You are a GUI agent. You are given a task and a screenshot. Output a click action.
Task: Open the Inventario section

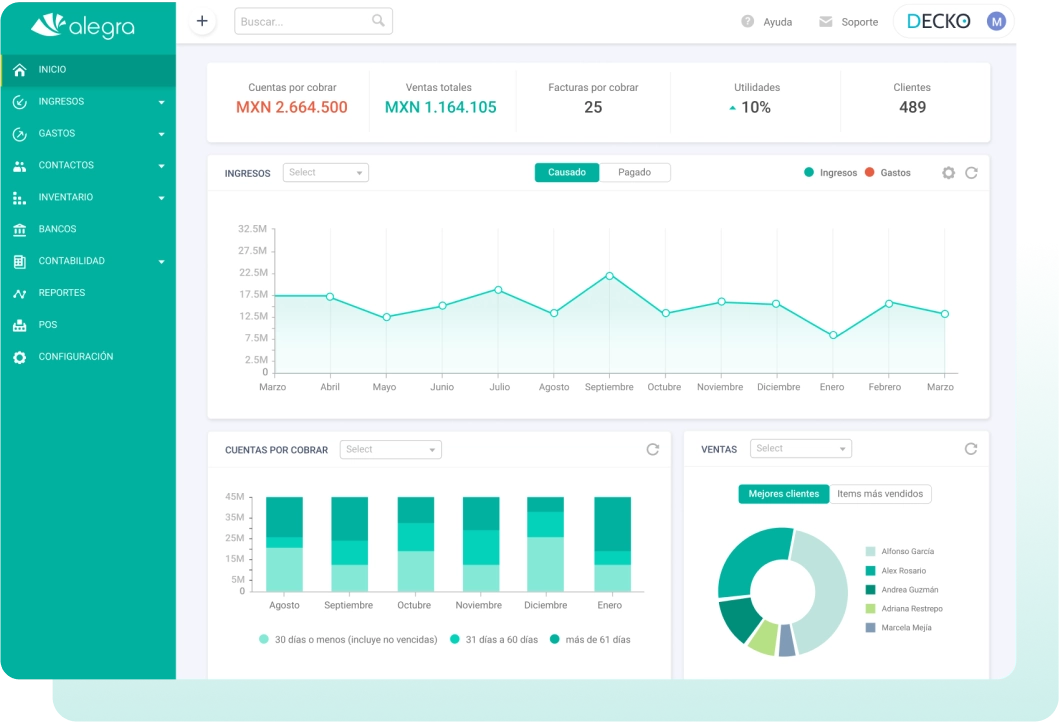[64, 197]
